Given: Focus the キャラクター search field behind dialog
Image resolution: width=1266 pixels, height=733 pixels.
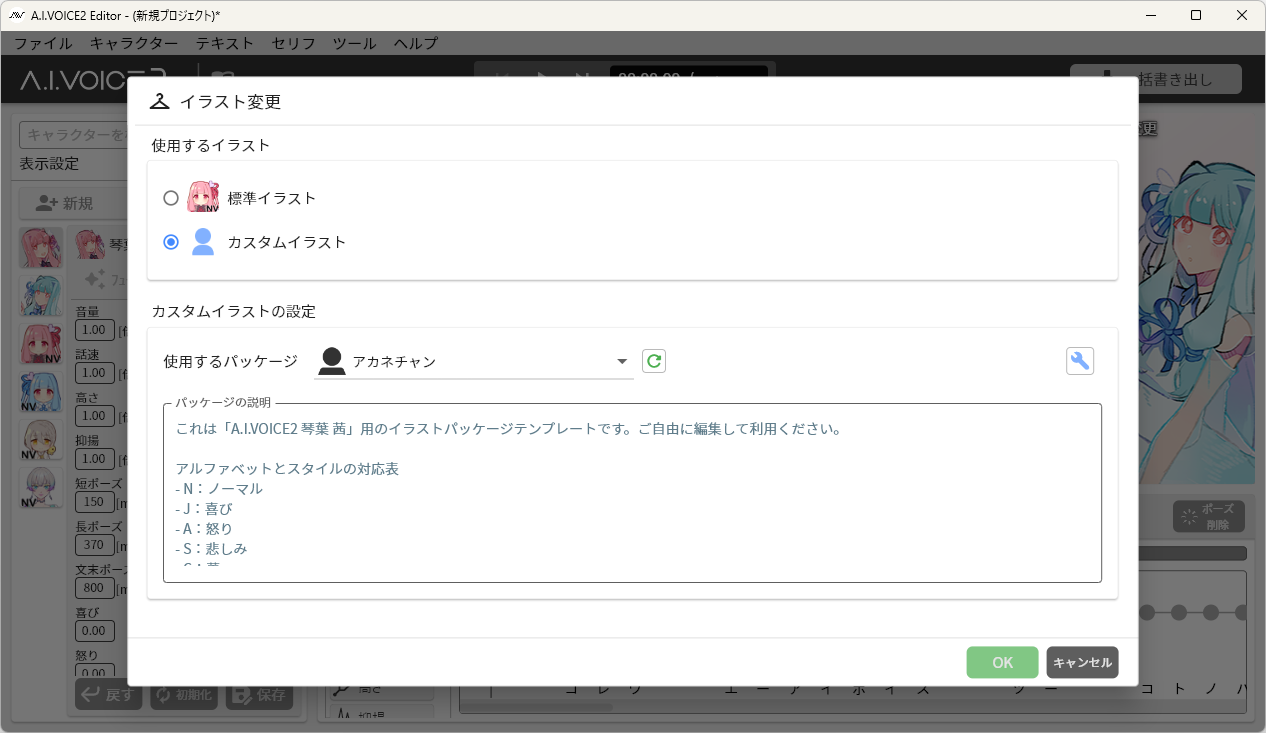Looking at the screenshot, I should (74, 135).
